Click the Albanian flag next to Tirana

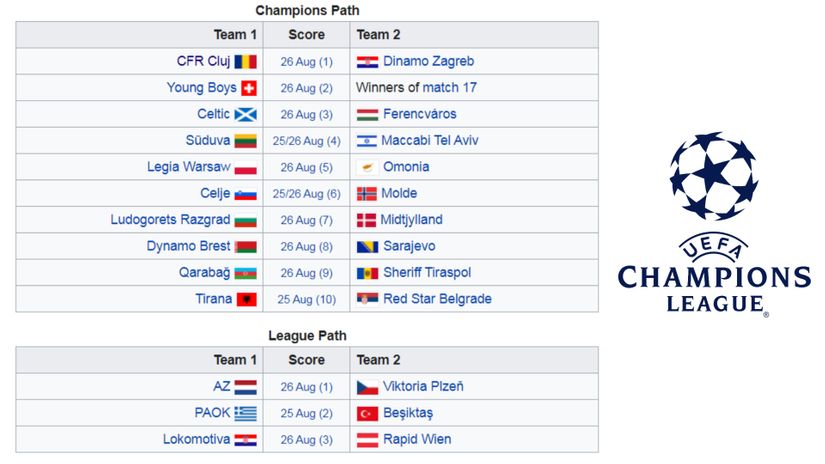click(246, 299)
